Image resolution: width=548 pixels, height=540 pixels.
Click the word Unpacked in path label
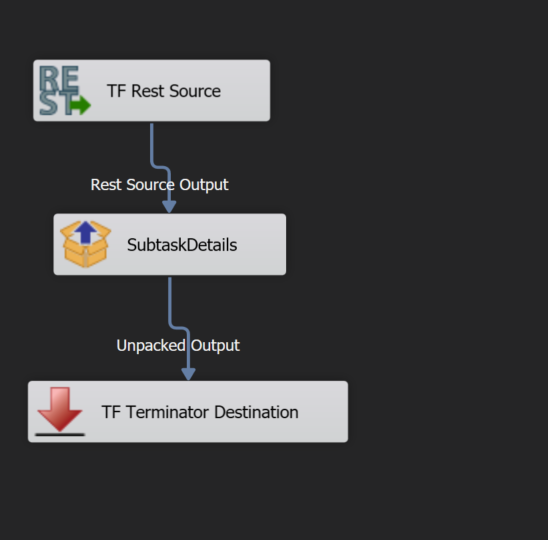(151, 346)
